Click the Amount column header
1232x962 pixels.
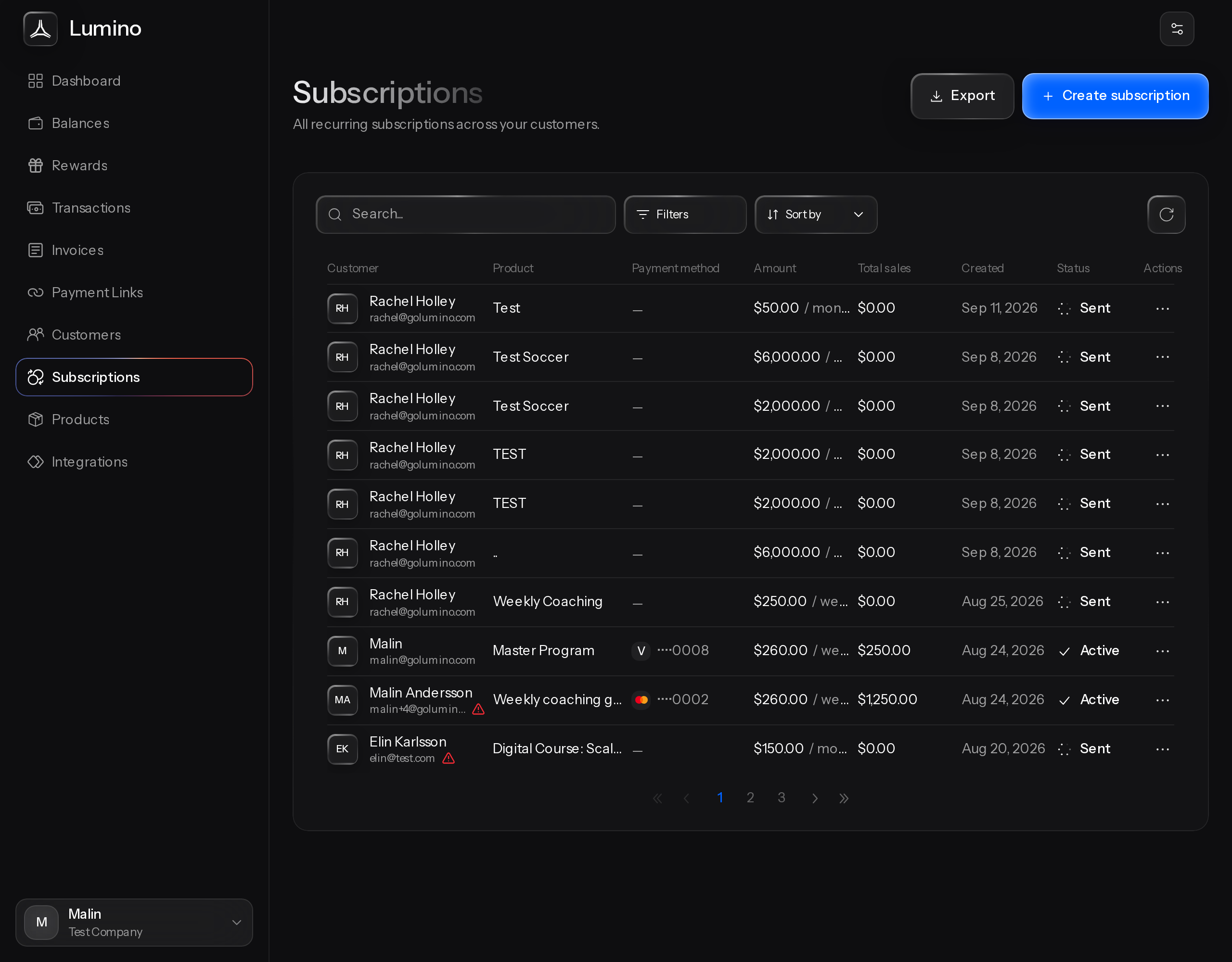pyautogui.click(x=774, y=268)
